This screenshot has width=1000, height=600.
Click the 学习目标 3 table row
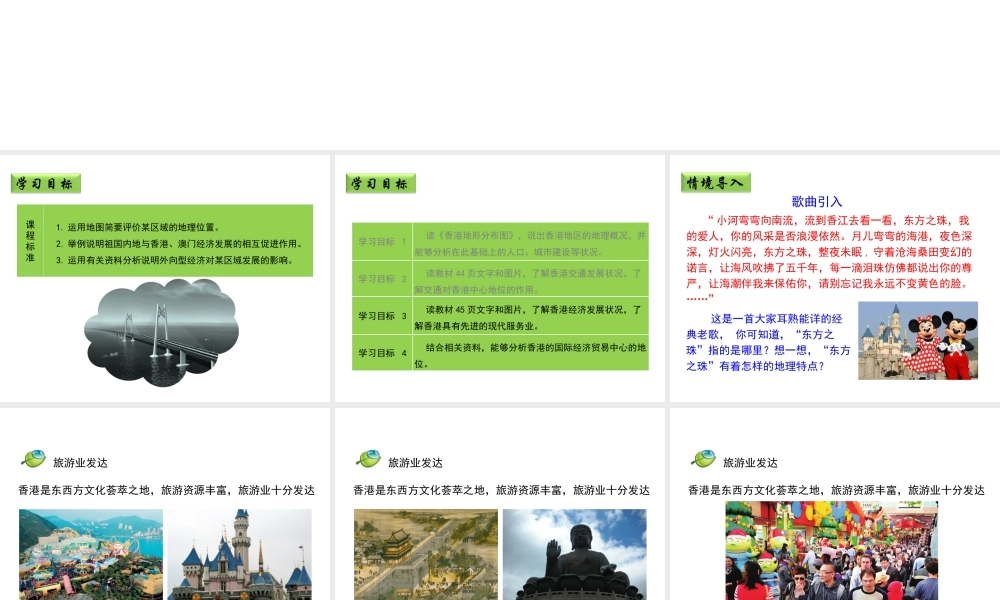point(500,316)
